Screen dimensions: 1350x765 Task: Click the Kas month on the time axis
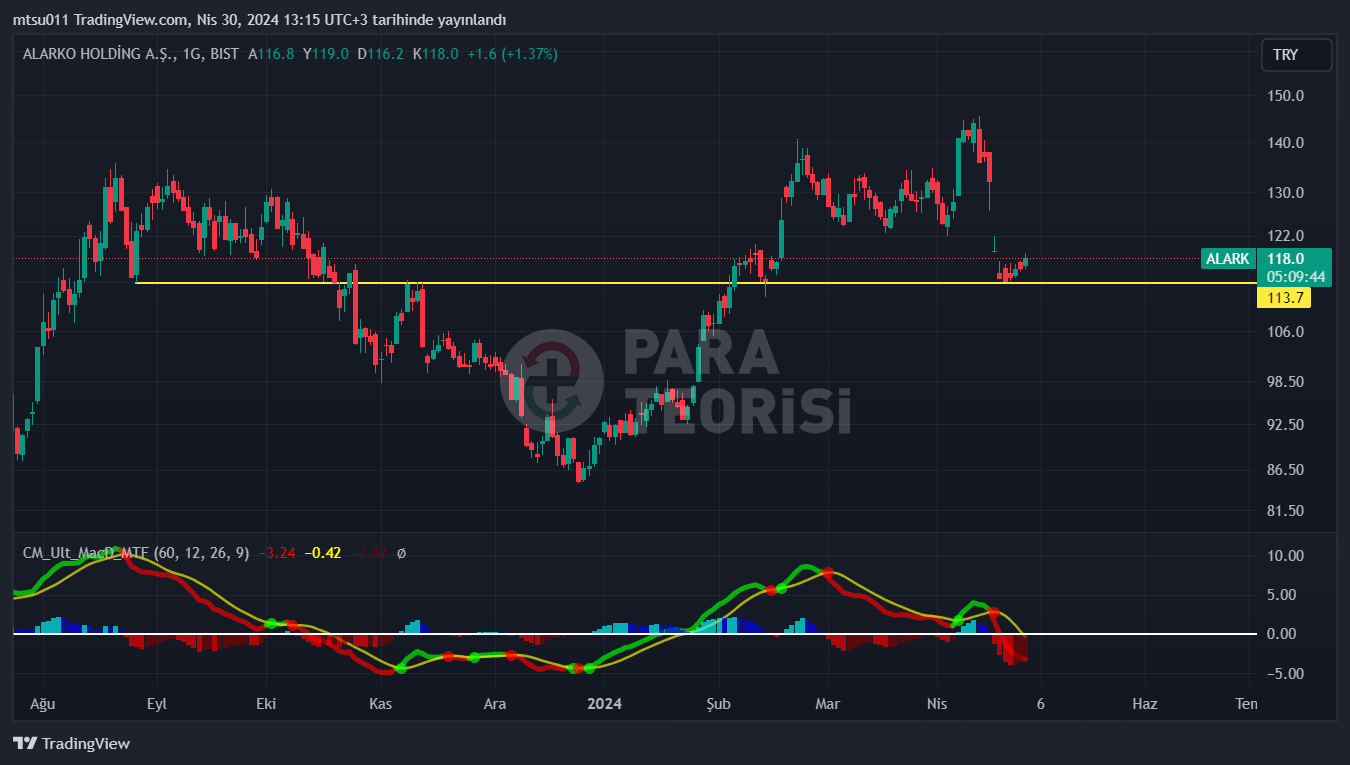pyautogui.click(x=381, y=704)
